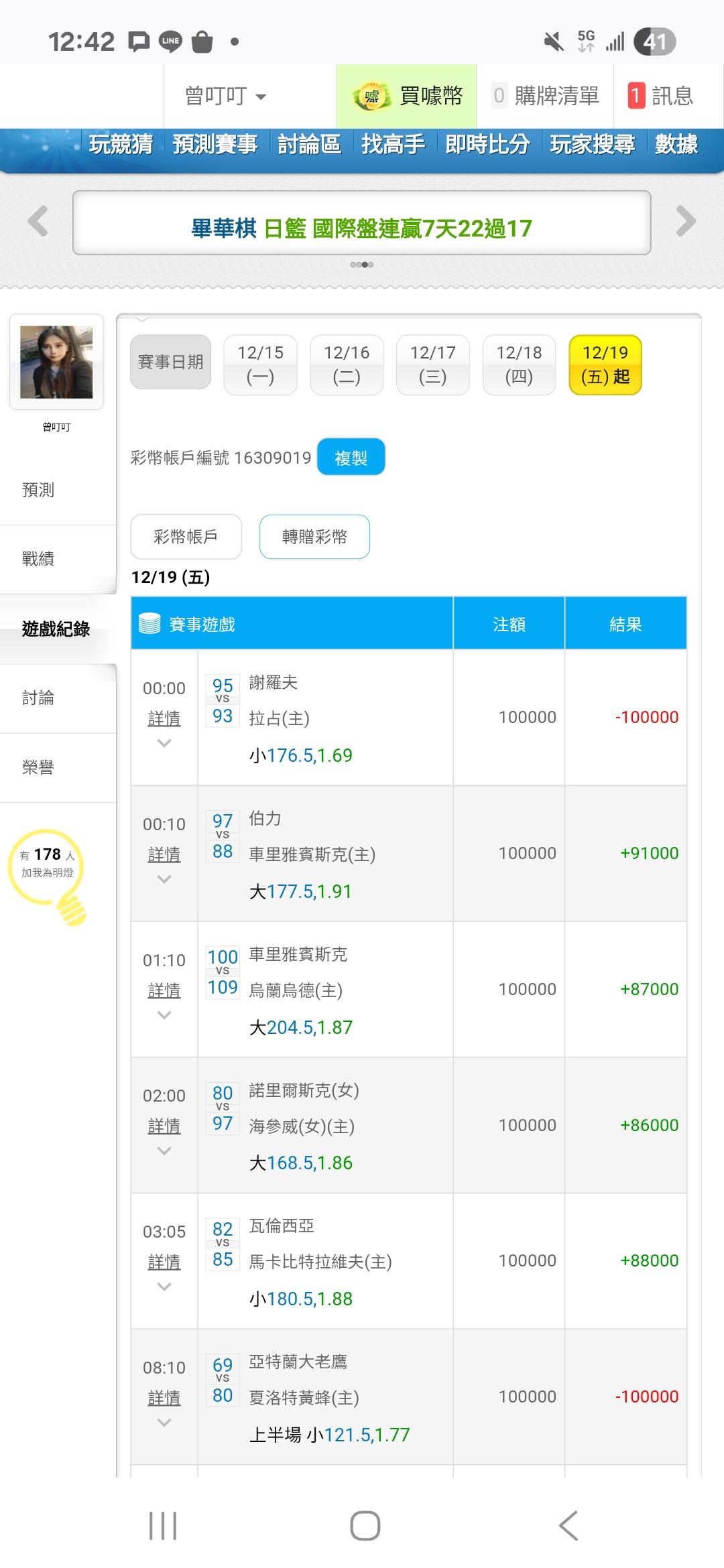Viewport: 724px width, 1568px height.
Task: Tap the banner carousel pagination dots
Action: pos(362,265)
